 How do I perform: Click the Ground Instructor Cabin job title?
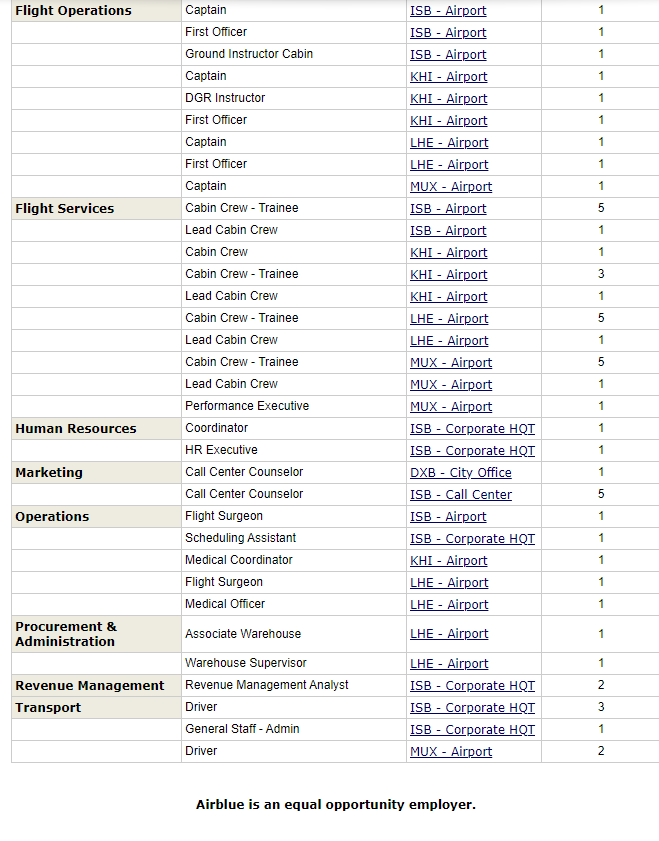tap(249, 54)
